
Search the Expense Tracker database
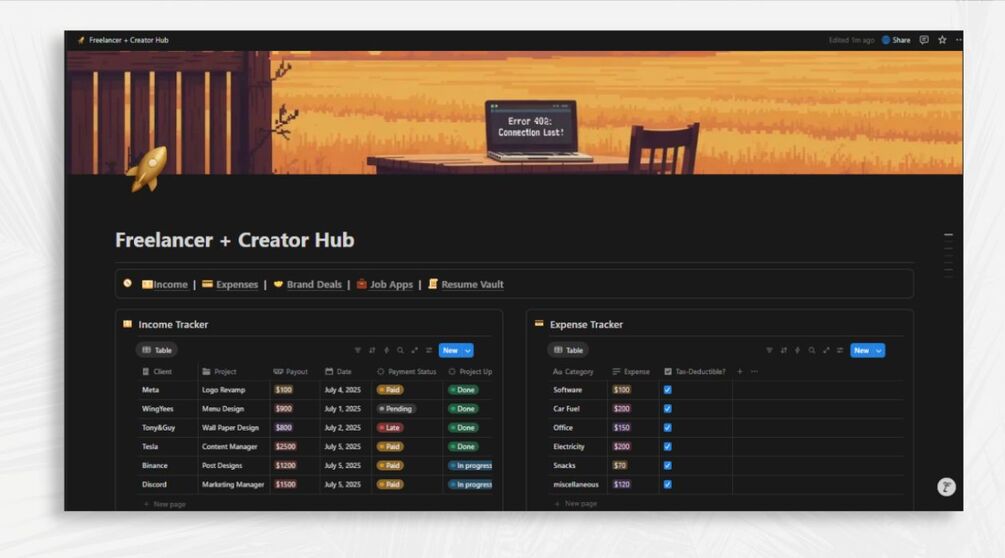(812, 350)
